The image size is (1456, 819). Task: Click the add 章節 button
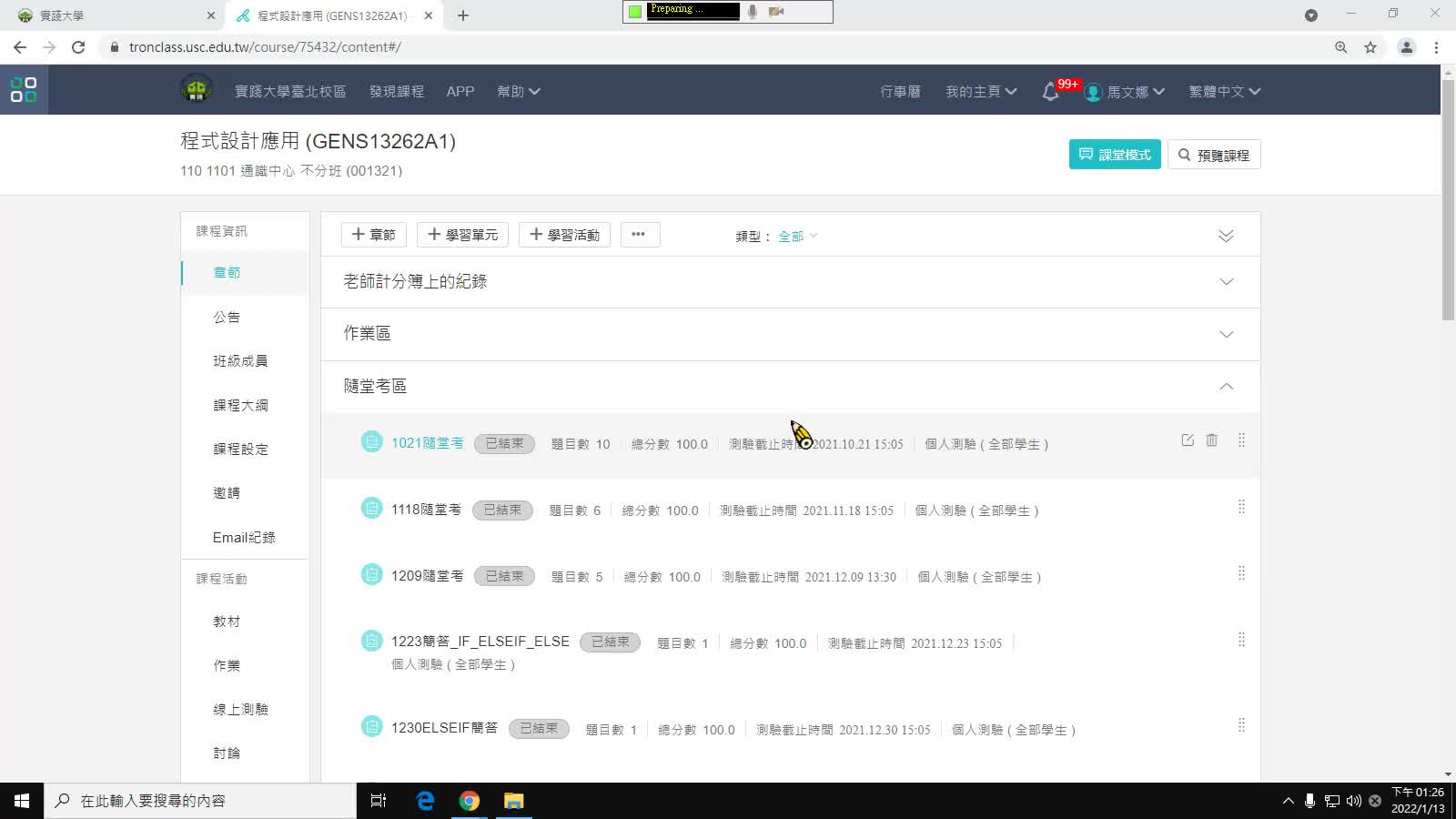pyautogui.click(x=373, y=235)
